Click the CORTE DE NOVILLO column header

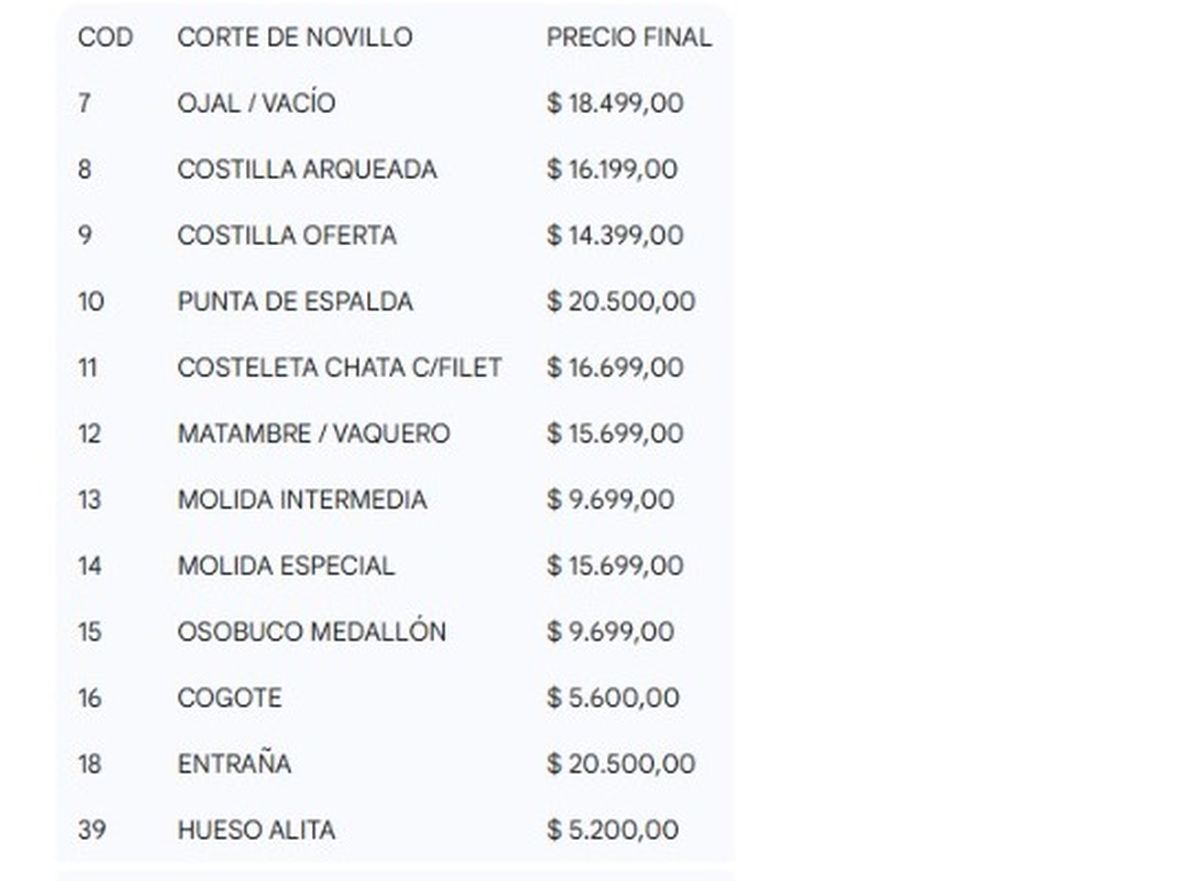(294, 38)
